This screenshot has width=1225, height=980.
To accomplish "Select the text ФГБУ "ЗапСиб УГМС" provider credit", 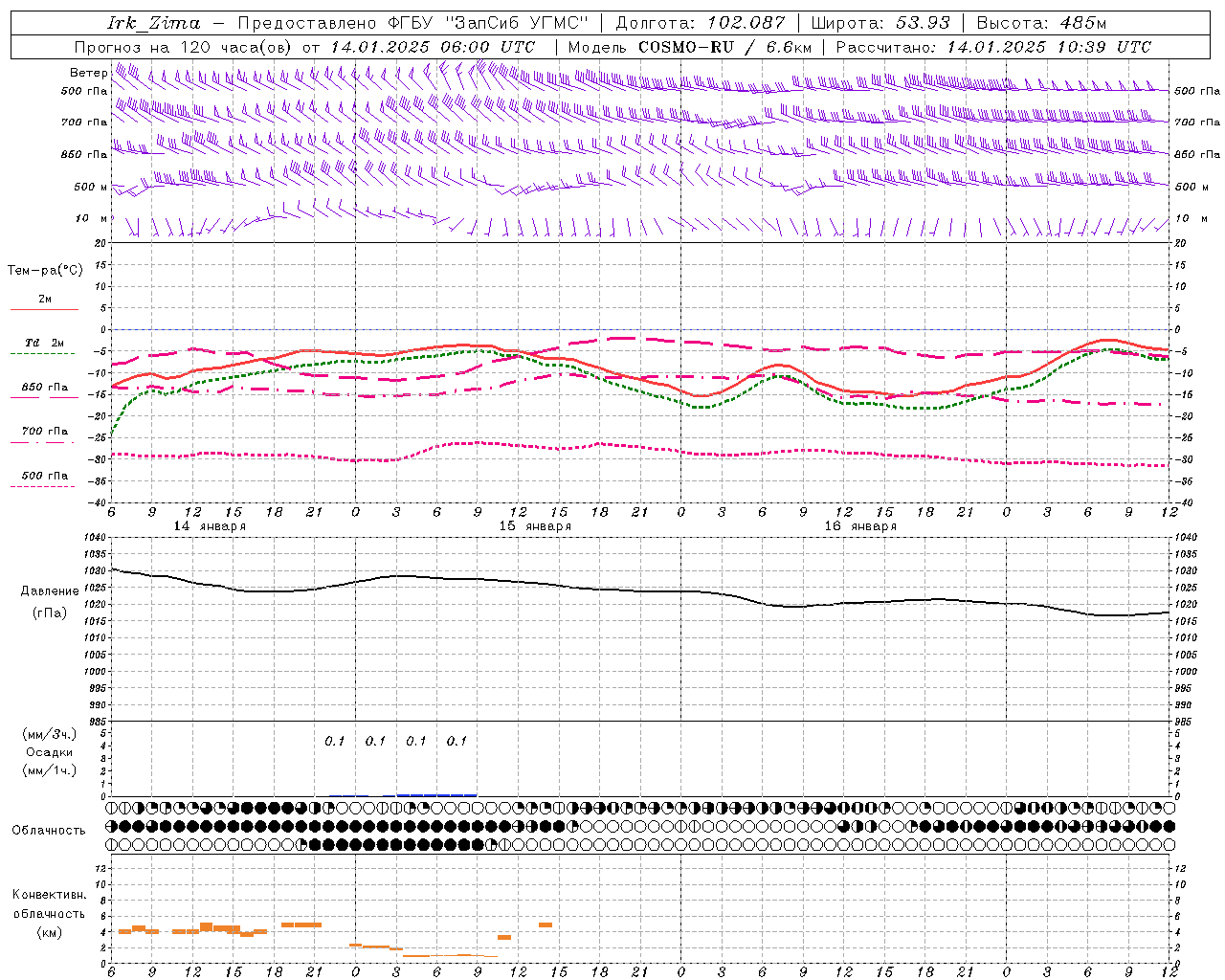I will coord(487,23).
